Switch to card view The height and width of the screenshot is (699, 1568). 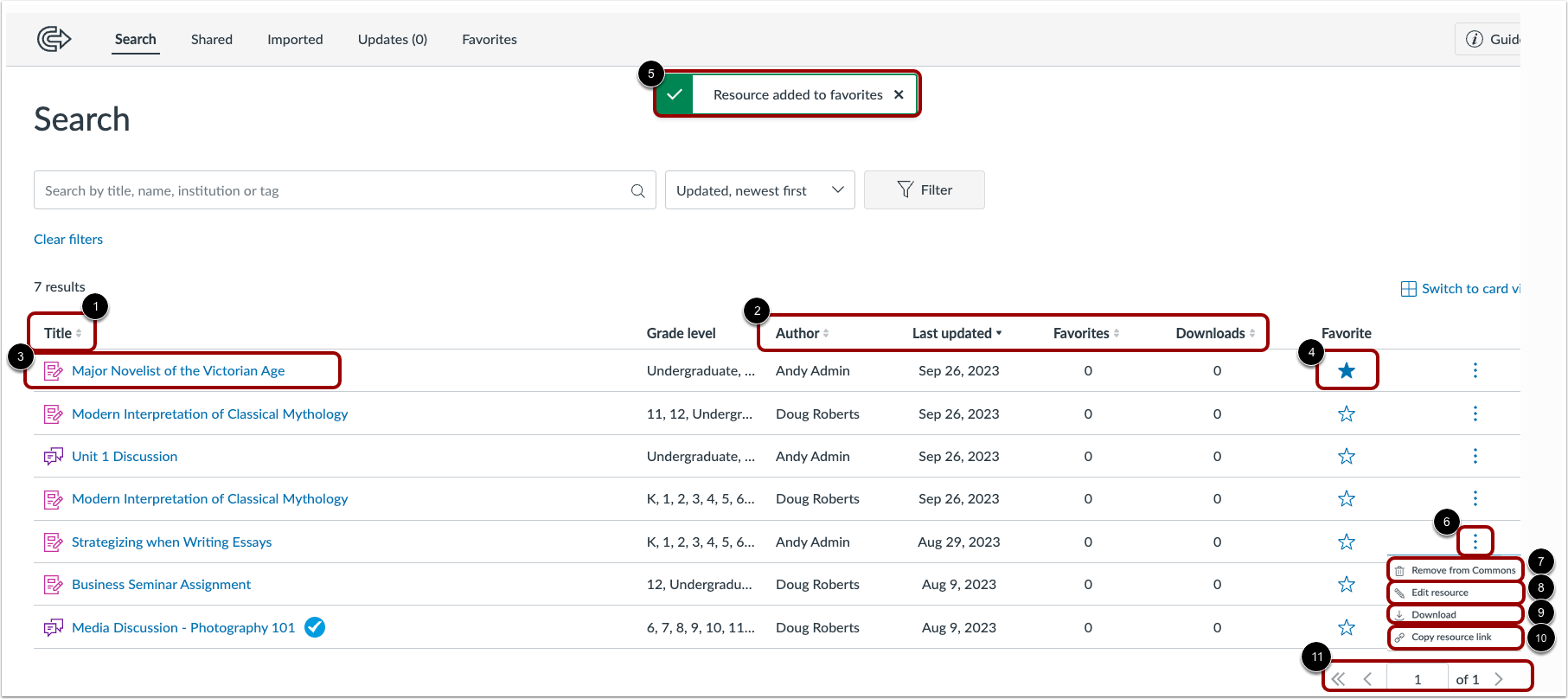tap(1460, 289)
